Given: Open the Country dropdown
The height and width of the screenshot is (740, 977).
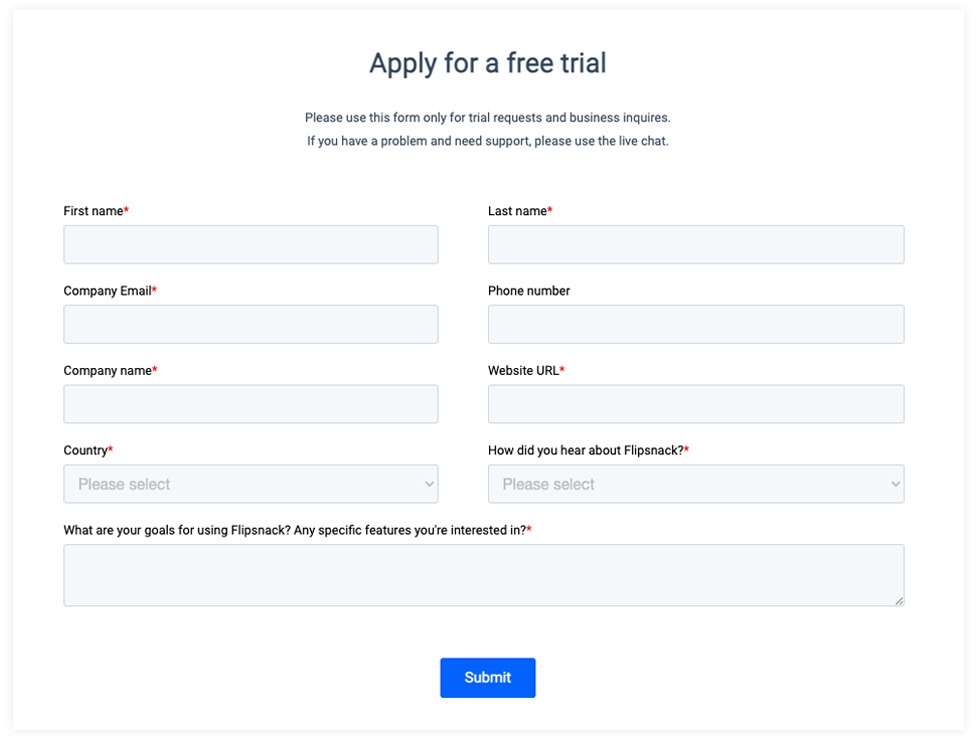Looking at the screenshot, I should [250, 484].
